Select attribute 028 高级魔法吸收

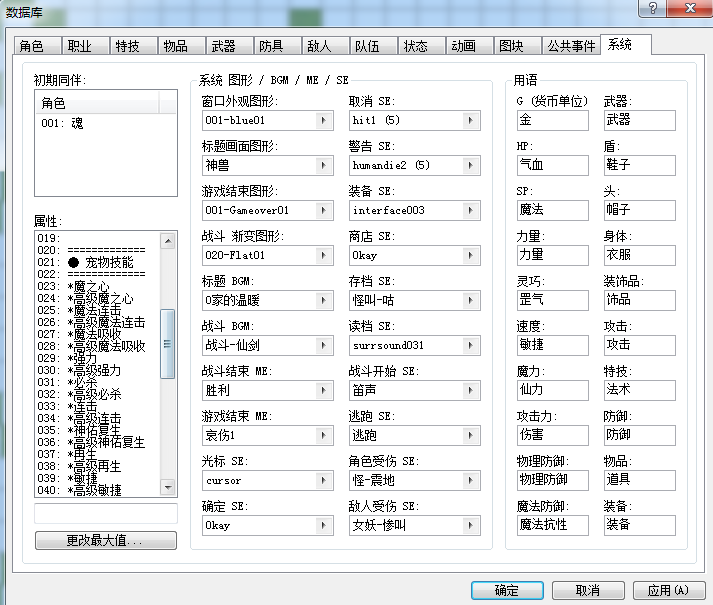(98, 346)
